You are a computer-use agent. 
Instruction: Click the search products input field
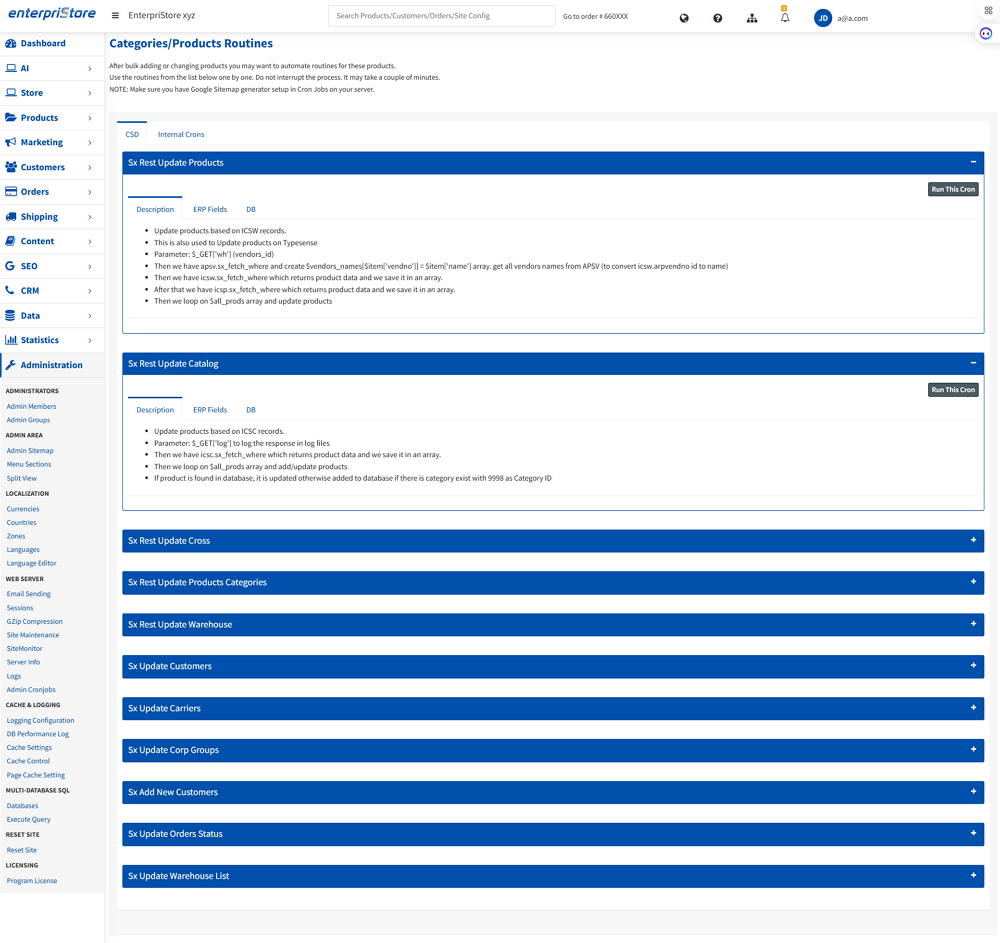(x=441, y=16)
